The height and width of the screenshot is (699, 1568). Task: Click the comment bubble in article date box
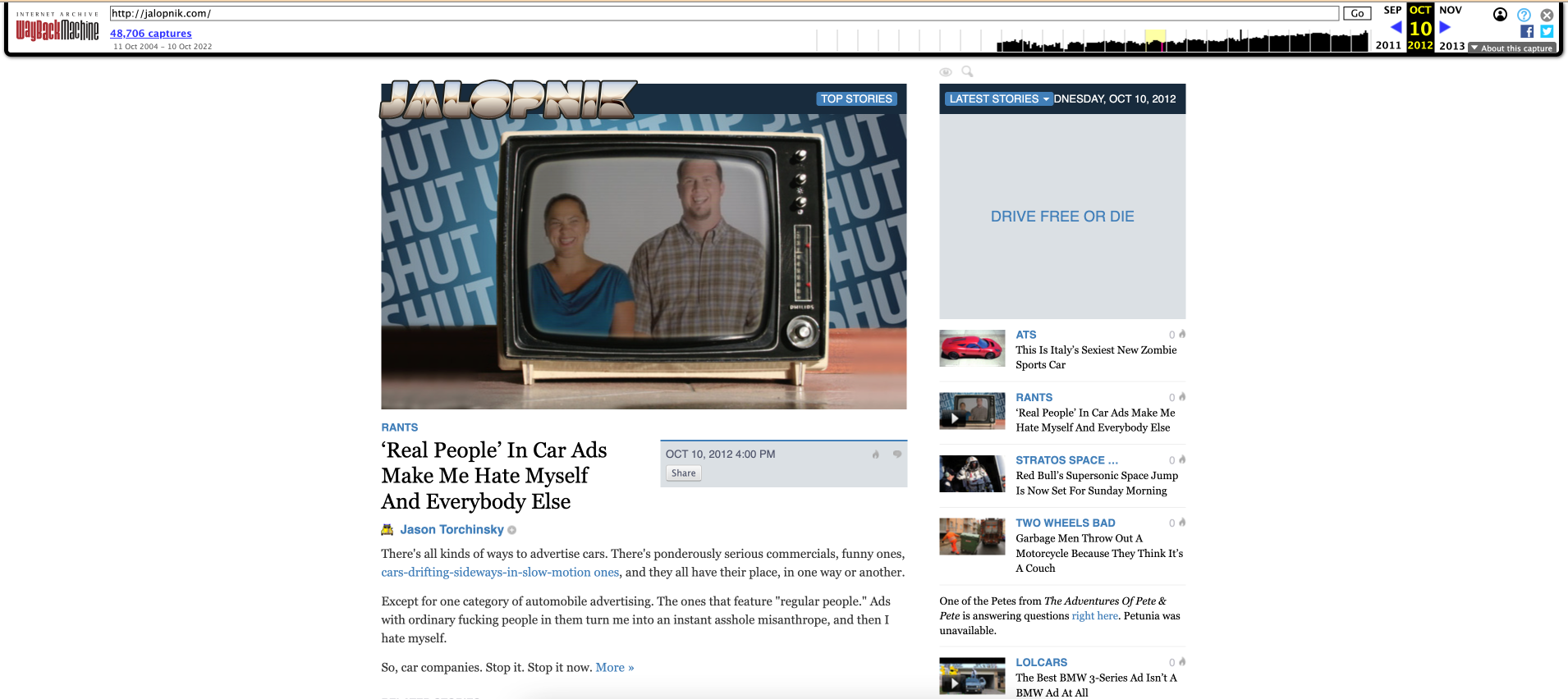pos(896,454)
